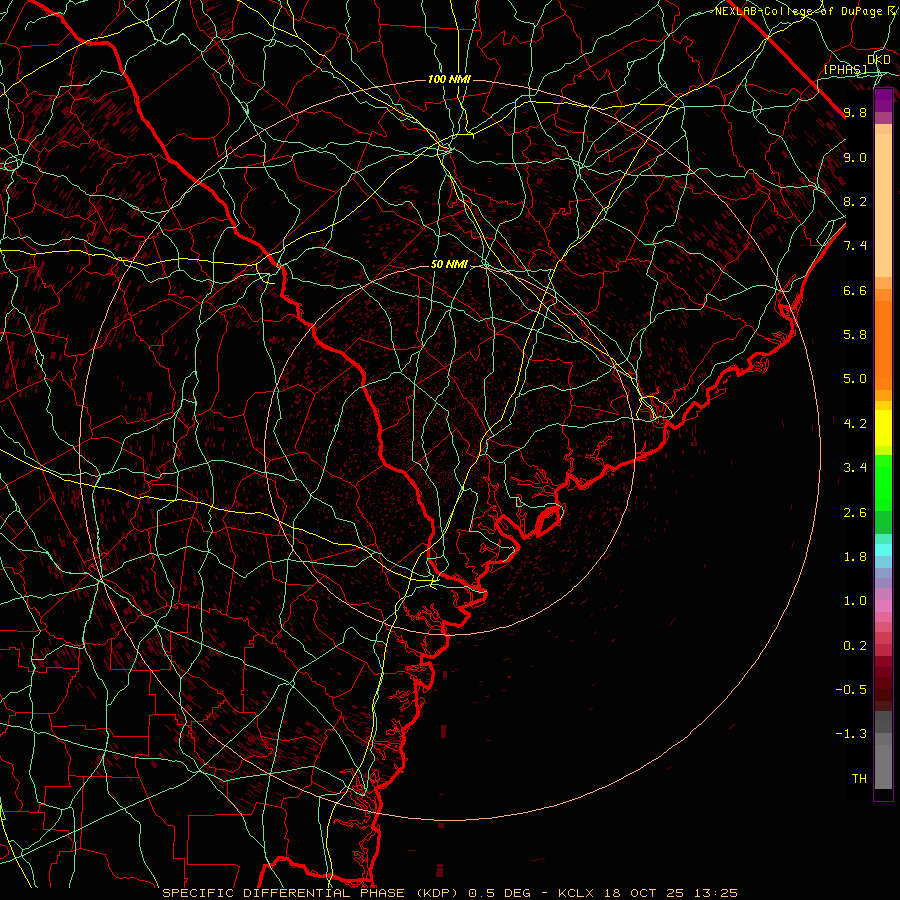Click the 2.6 scale value label
900x900 pixels.
[x=855, y=513]
